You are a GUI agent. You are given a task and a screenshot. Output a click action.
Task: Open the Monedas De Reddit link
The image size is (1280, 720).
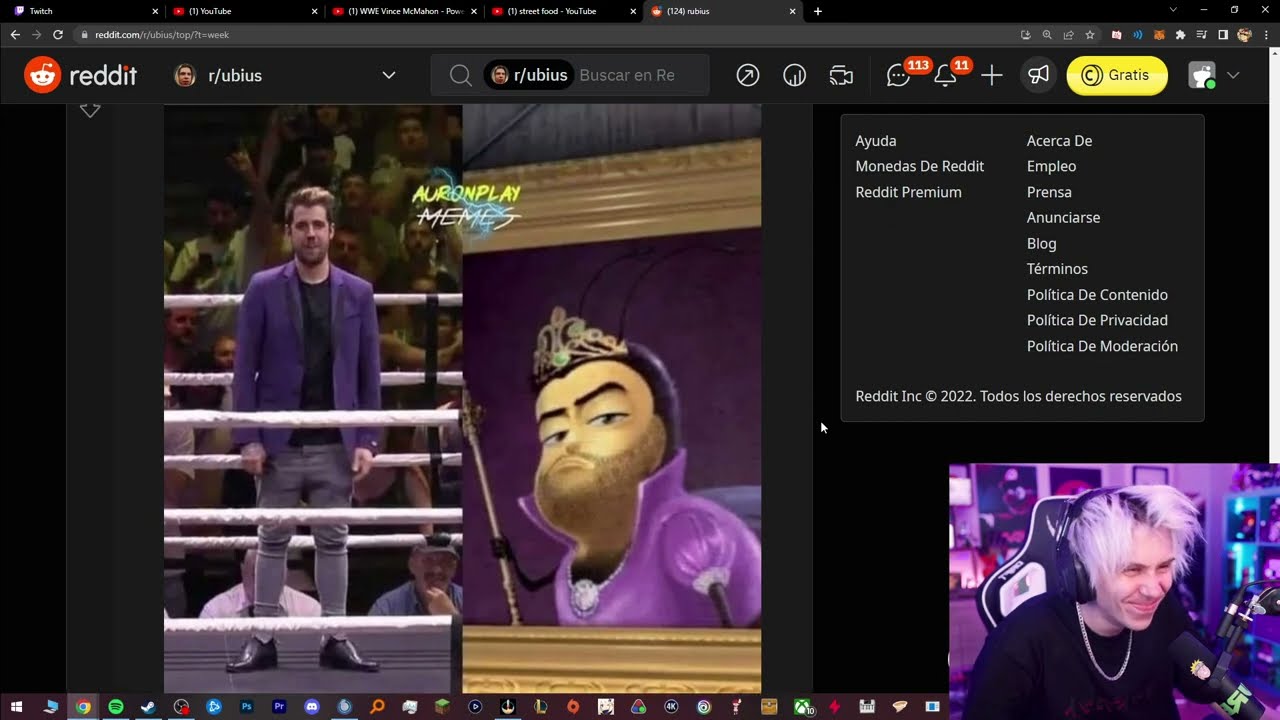pos(920,166)
